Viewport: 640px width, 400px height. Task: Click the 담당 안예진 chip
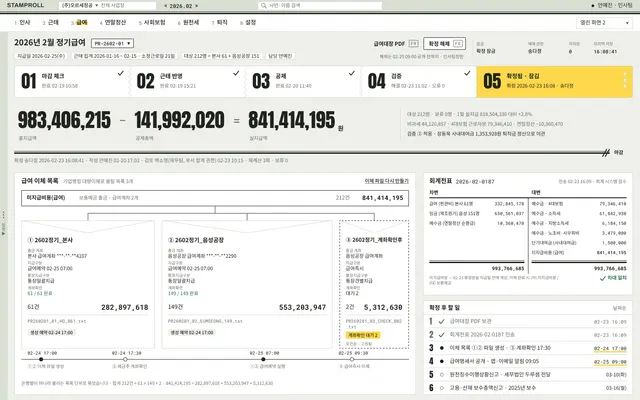pos(280,56)
